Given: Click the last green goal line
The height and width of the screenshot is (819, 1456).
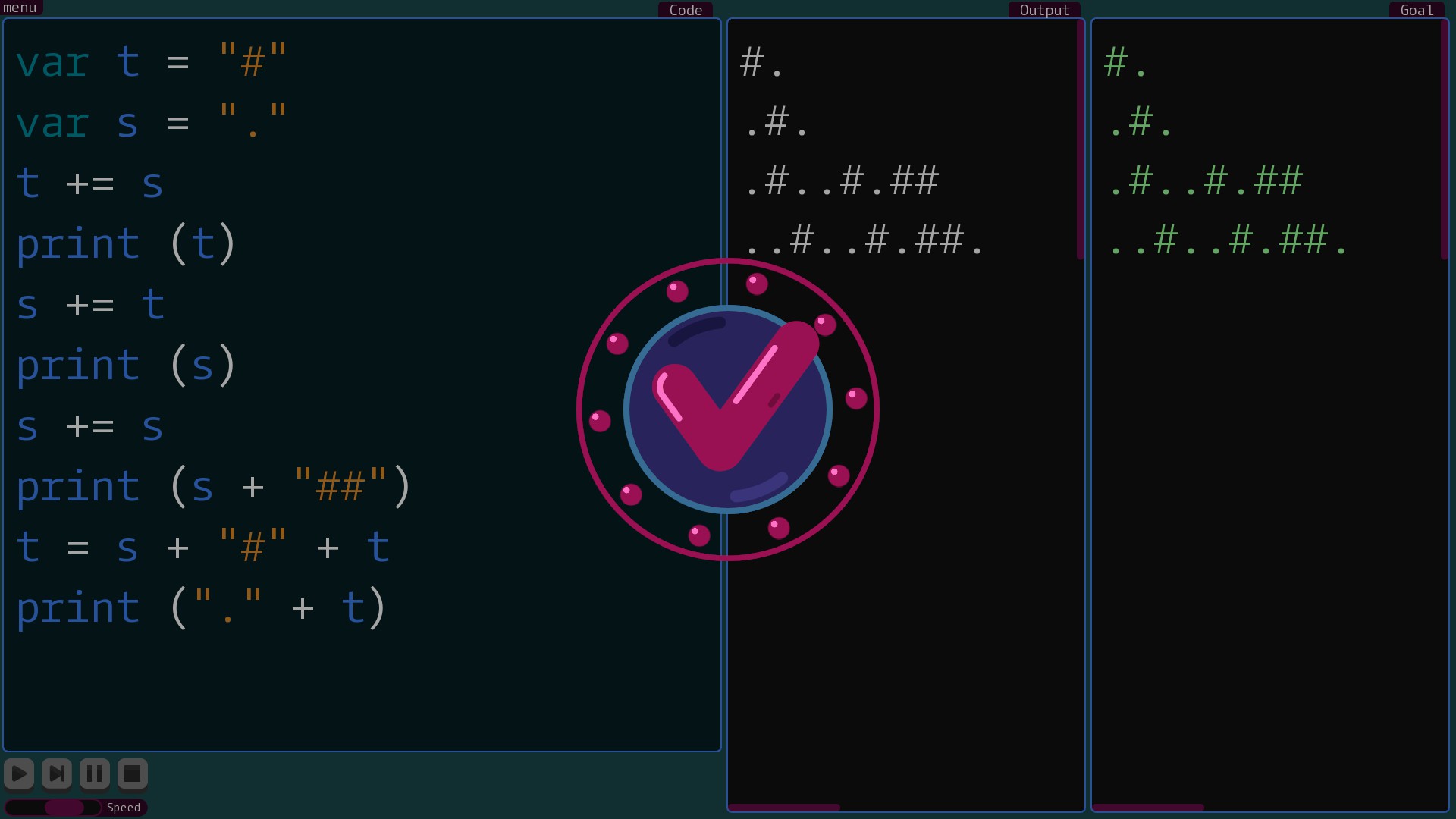Looking at the screenshot, I should (1227, 241).
